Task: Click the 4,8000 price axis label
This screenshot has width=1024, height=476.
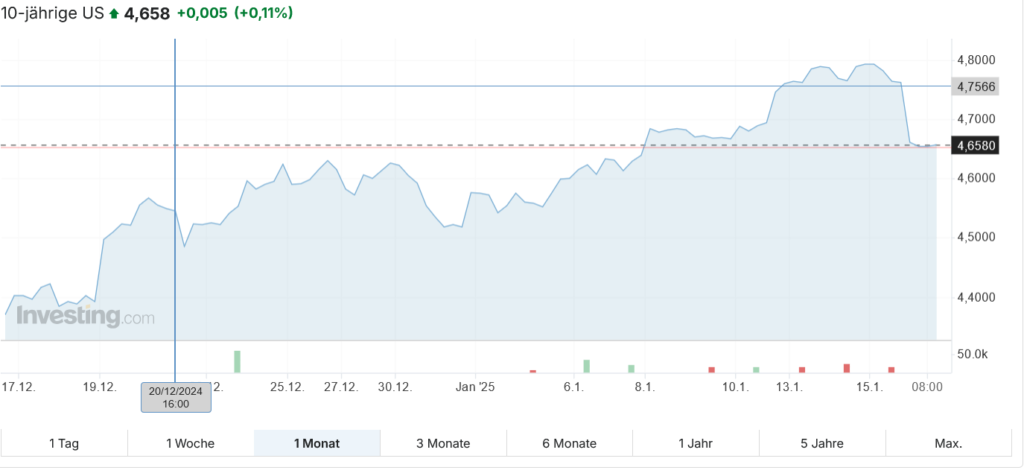Action: [x=976, y=60]
